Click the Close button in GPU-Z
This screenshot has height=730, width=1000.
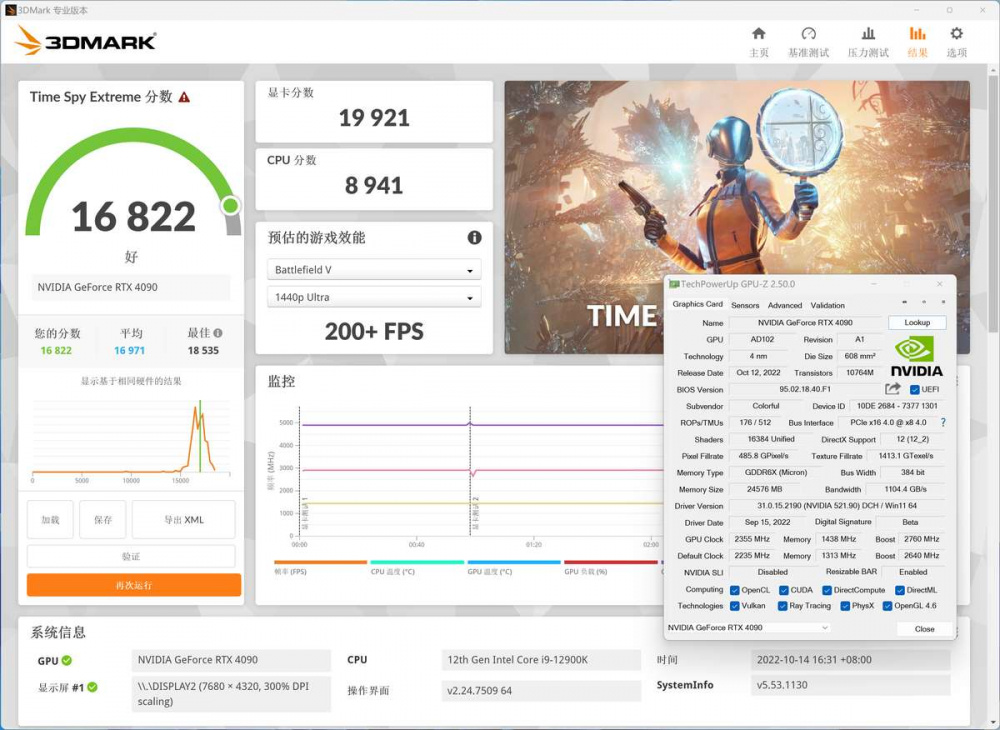point(924,629)
